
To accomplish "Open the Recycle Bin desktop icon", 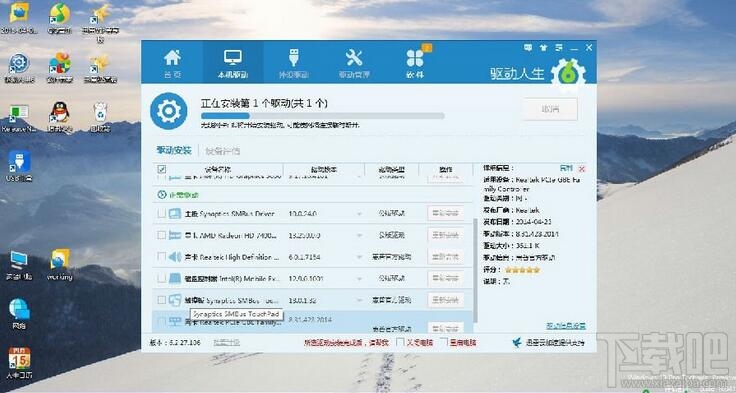I will [100, 113].
